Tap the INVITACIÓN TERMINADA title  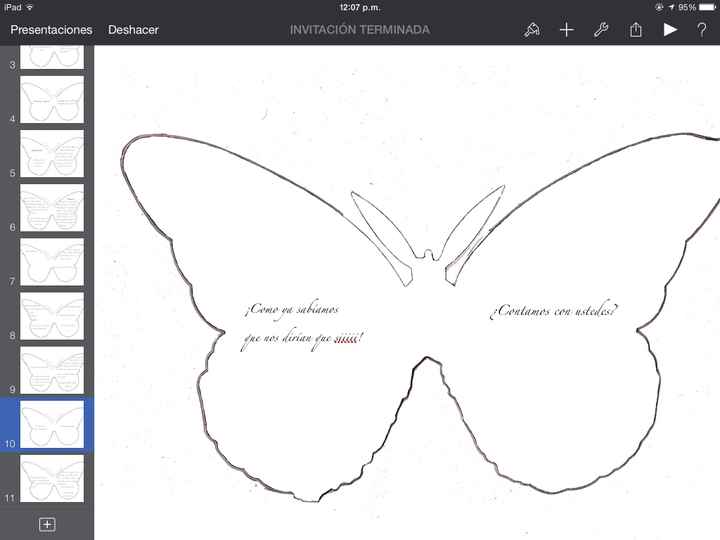pos(359,30)
